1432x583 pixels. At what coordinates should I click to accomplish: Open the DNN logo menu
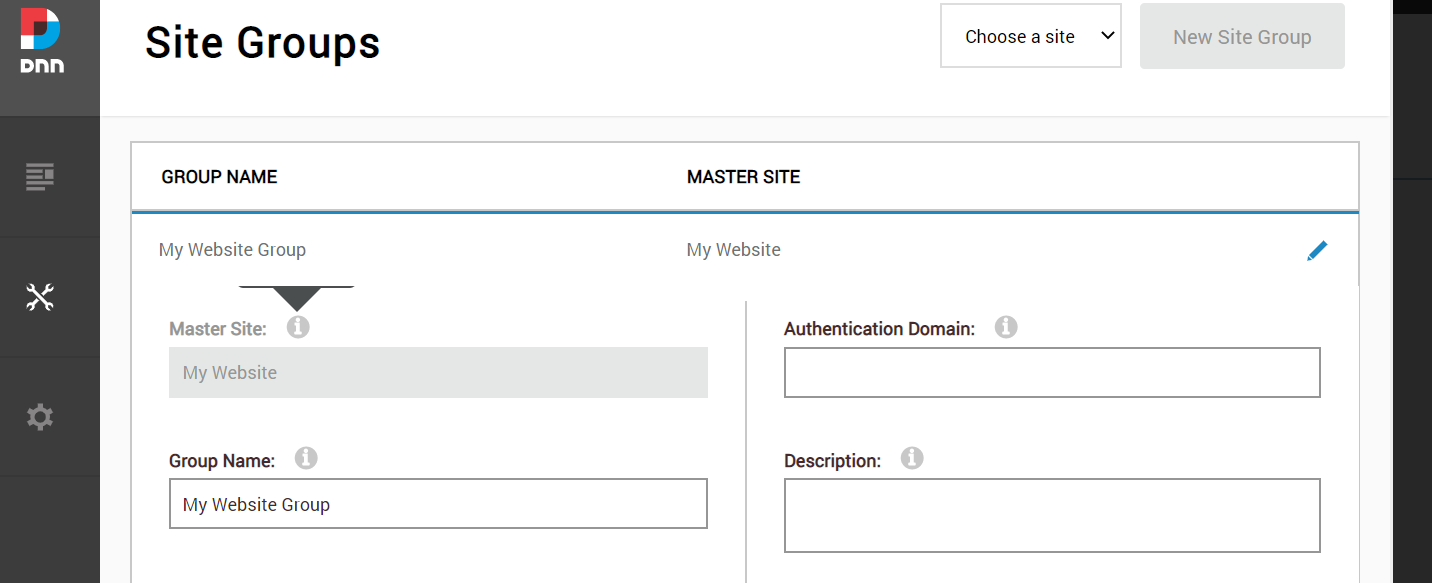point(40,40)
